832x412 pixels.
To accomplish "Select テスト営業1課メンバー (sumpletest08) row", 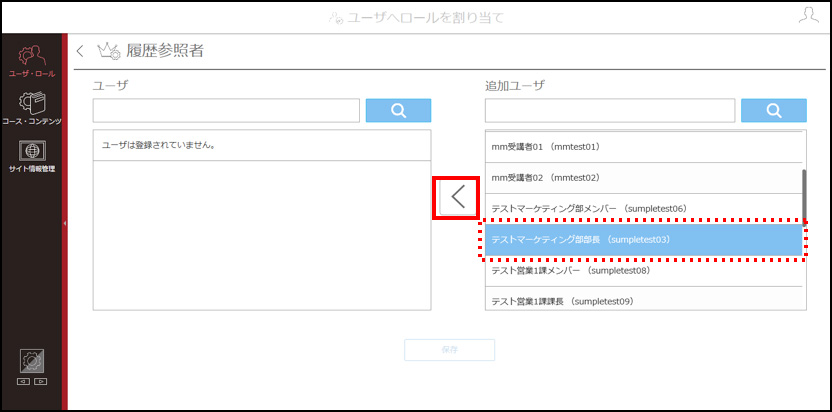I will [x=643, y=271].
